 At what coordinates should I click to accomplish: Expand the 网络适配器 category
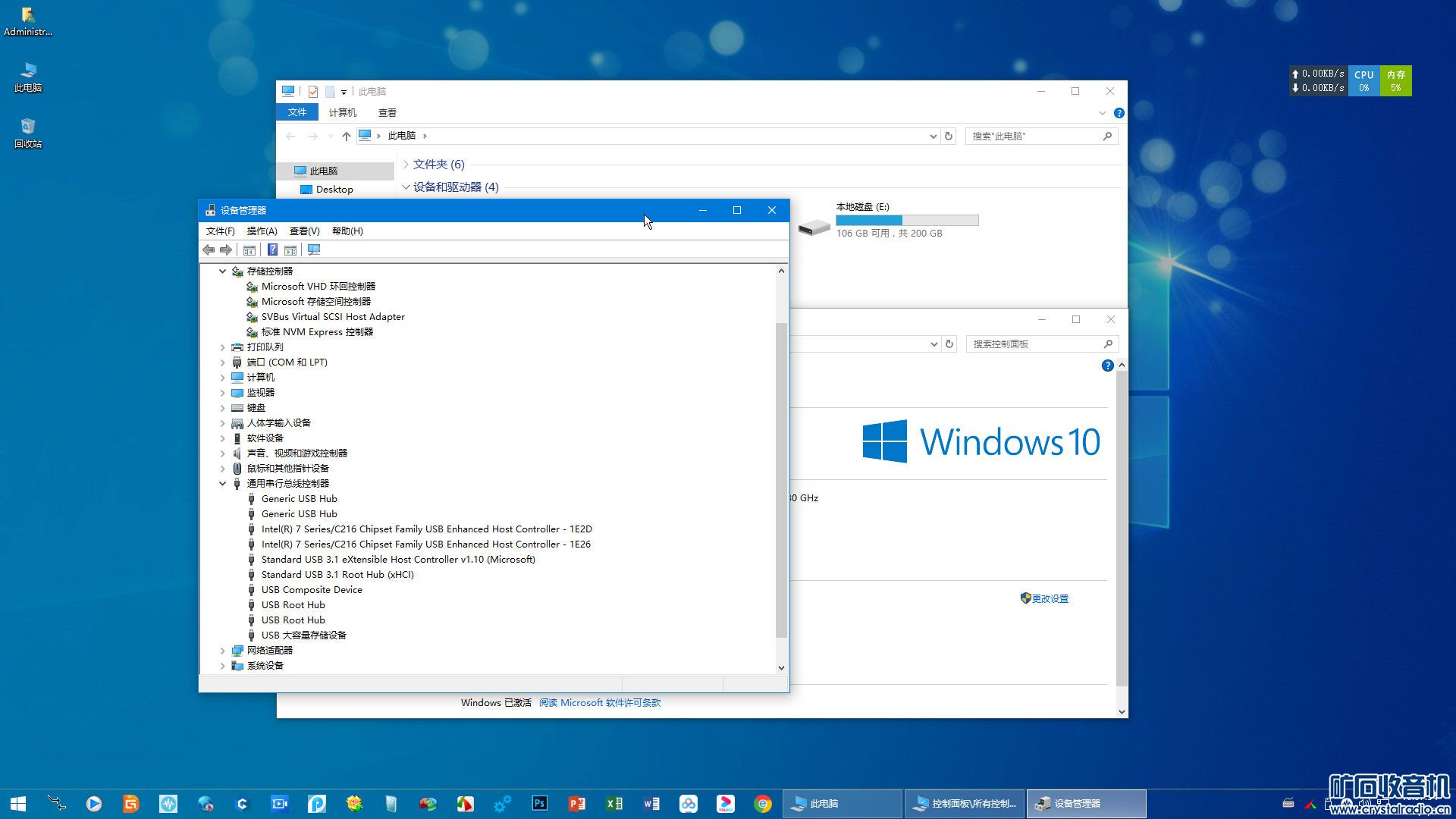(x=222, y=651)
